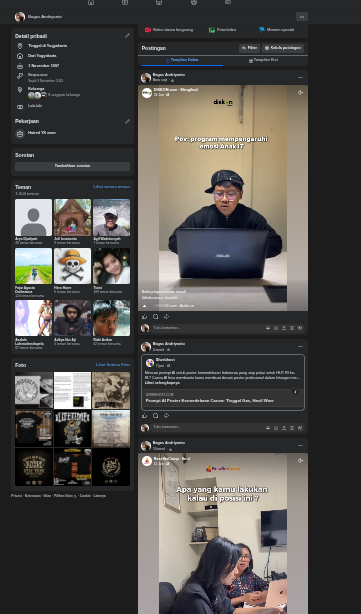Click Kelola postingan button

[x=283, y=48]
